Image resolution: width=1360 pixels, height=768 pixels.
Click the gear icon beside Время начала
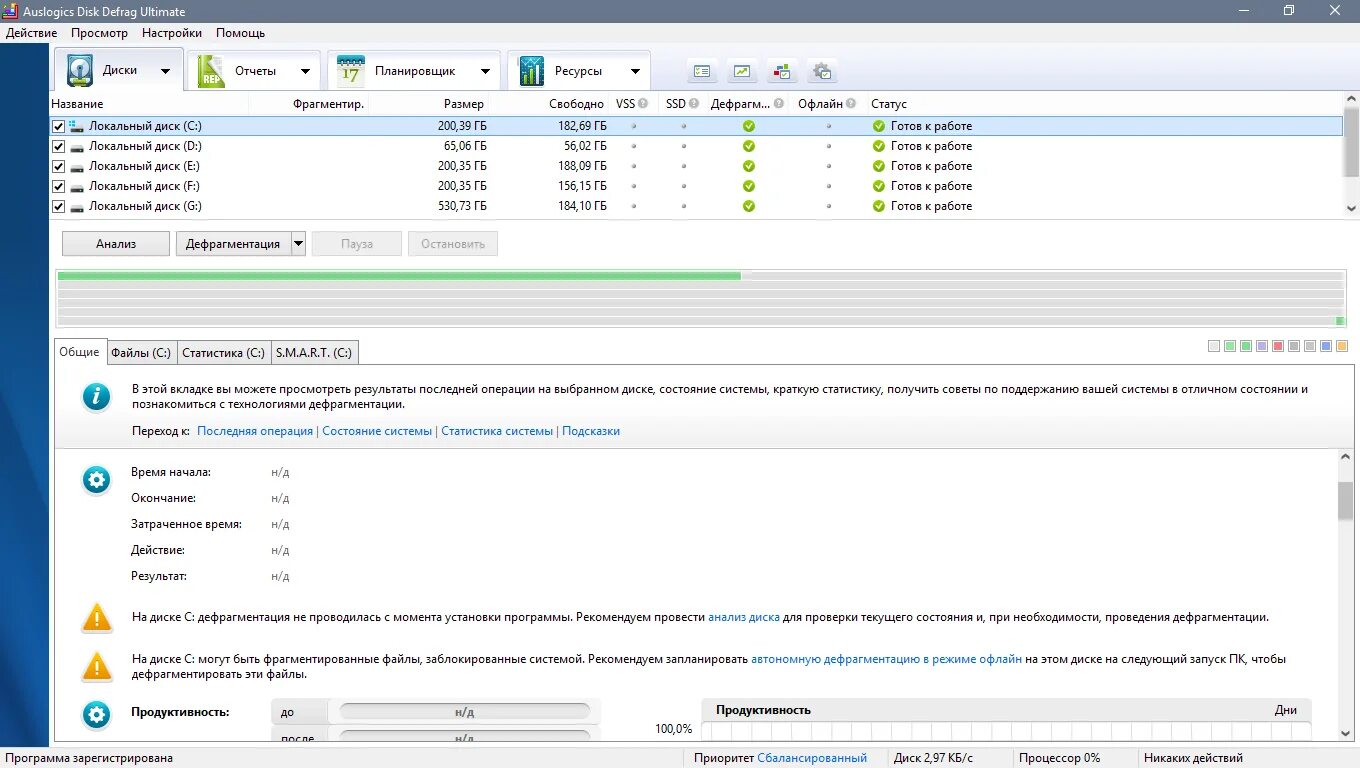tap(97, 480)
